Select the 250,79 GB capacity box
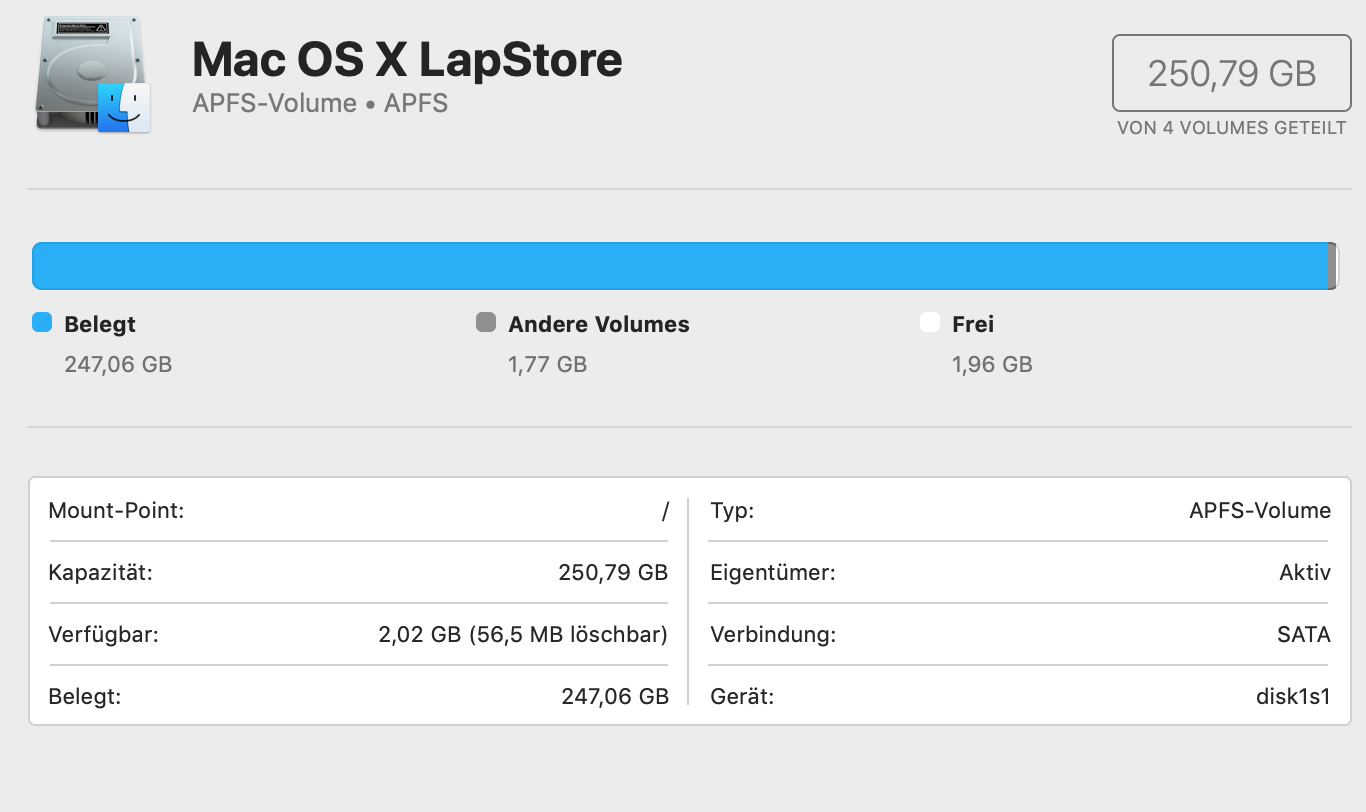 1232,73
